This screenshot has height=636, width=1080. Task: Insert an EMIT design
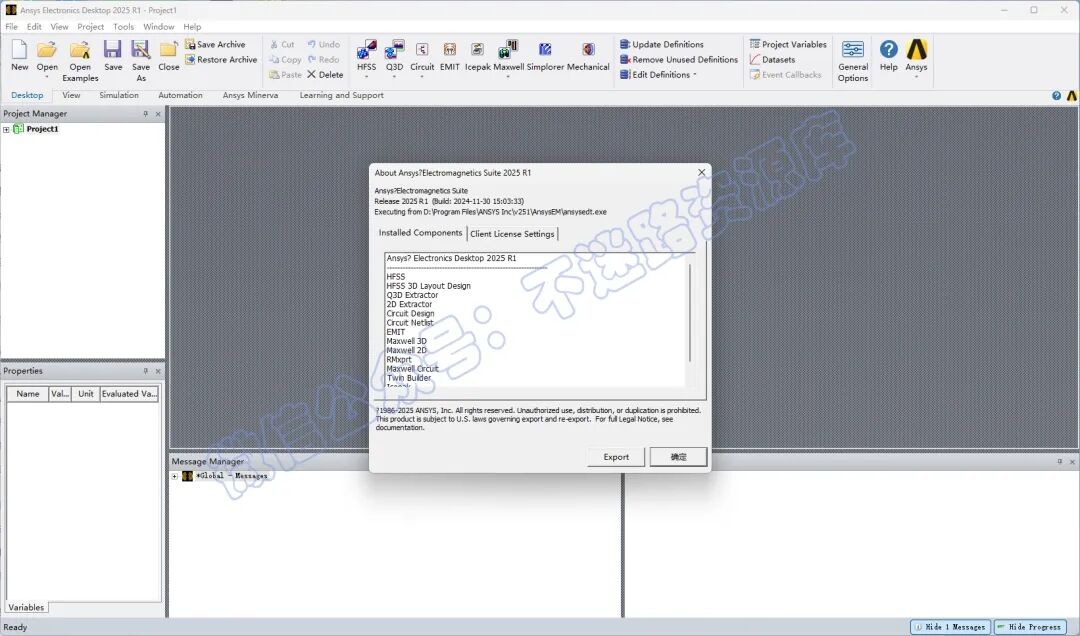tap(449, 55)
